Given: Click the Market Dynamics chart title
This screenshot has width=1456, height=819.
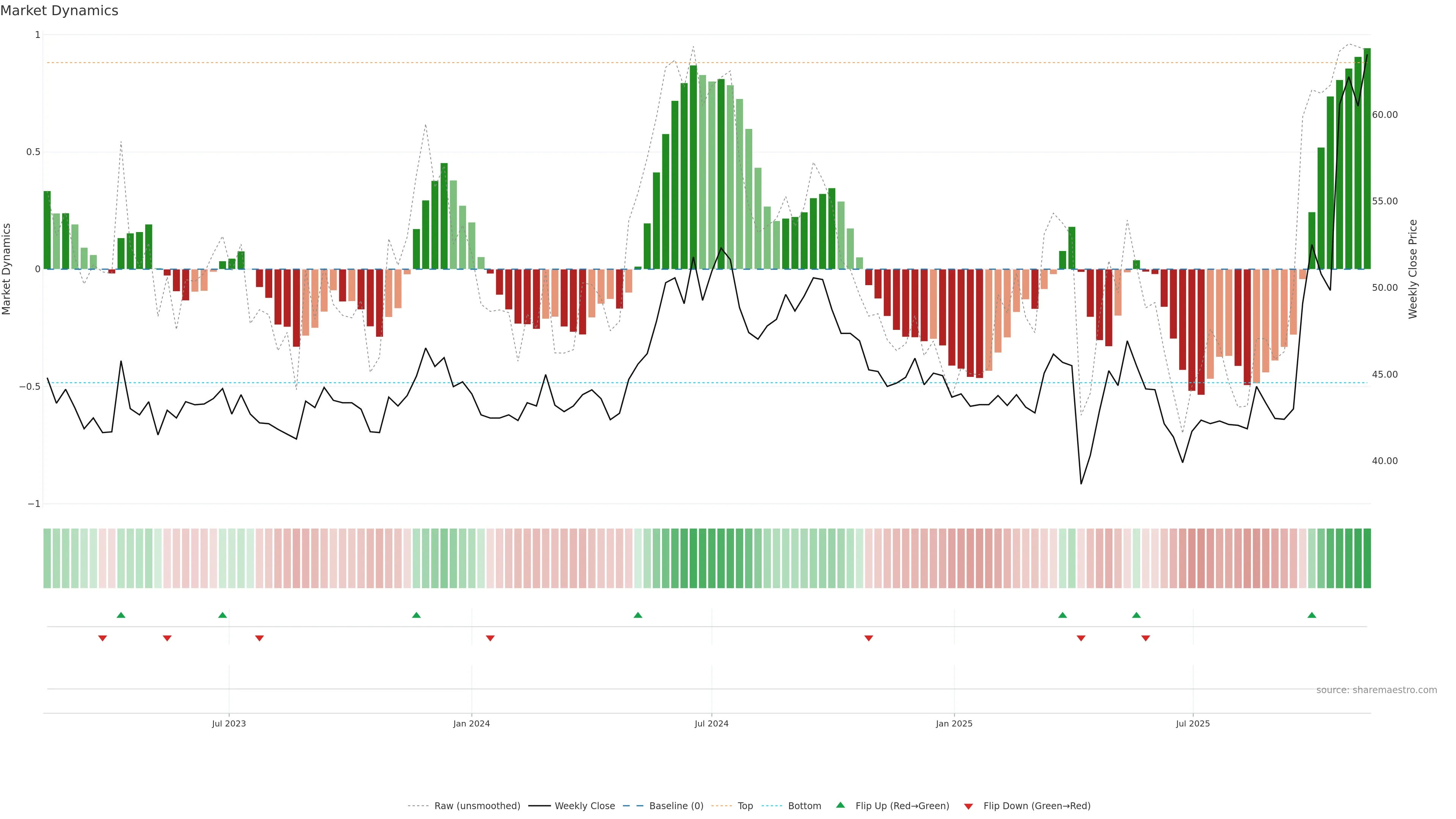Looking at the screenshot, I should (x=60, y=11).
